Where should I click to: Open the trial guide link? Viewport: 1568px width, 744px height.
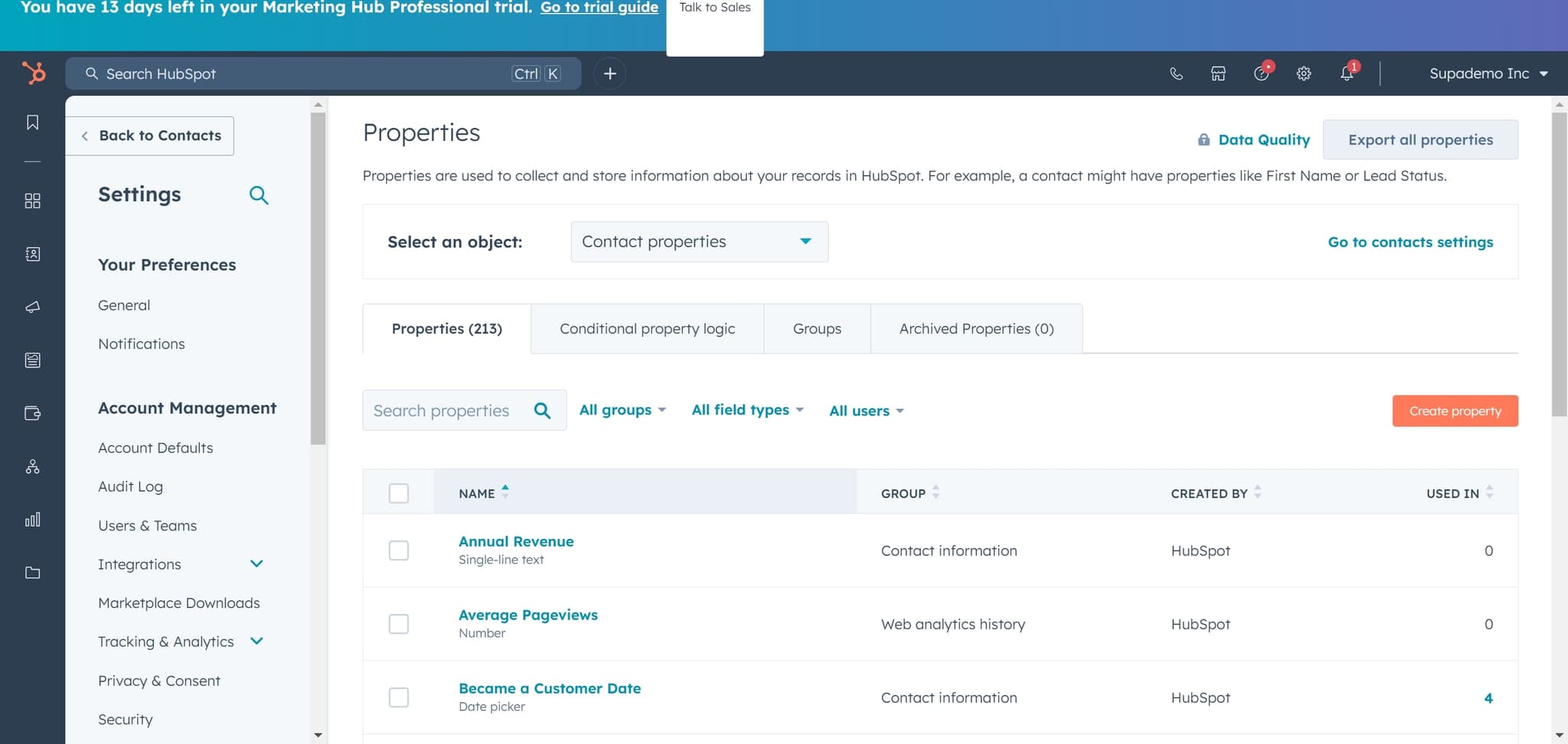599,8
